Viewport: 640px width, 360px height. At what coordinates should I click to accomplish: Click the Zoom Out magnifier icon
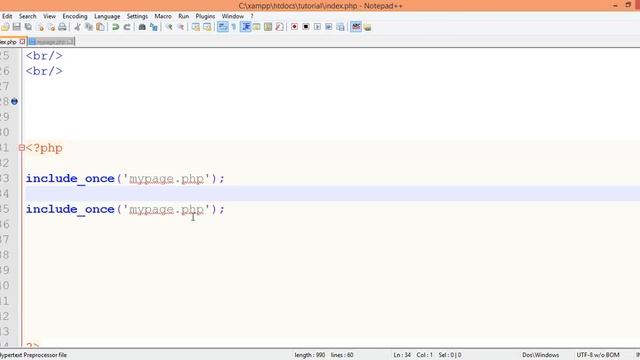point(180,27)
